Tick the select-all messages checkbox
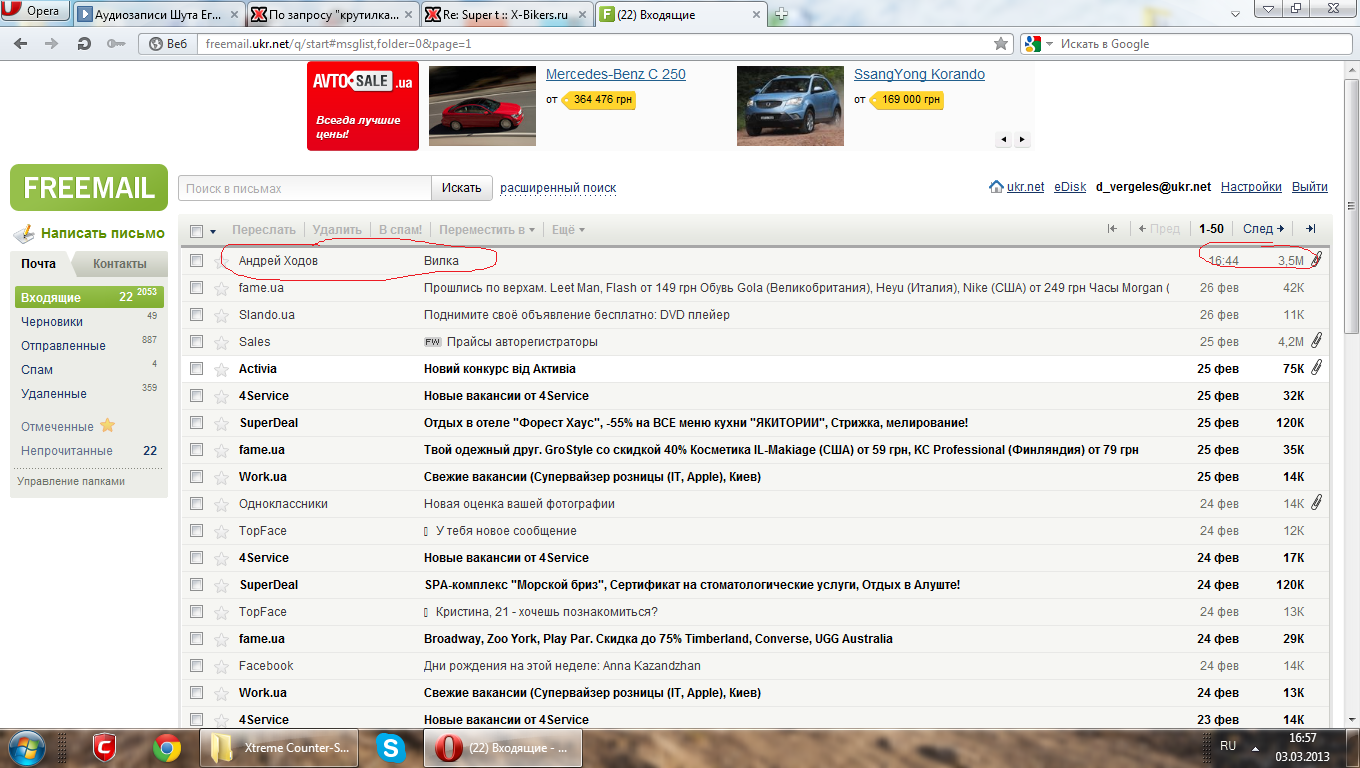1360x768 pixels. tap(197, 230)
